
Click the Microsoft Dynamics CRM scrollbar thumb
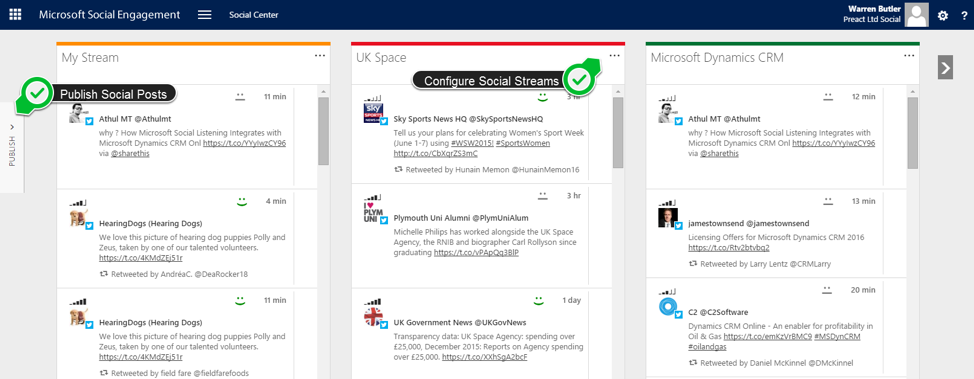[x=913, y=133]
